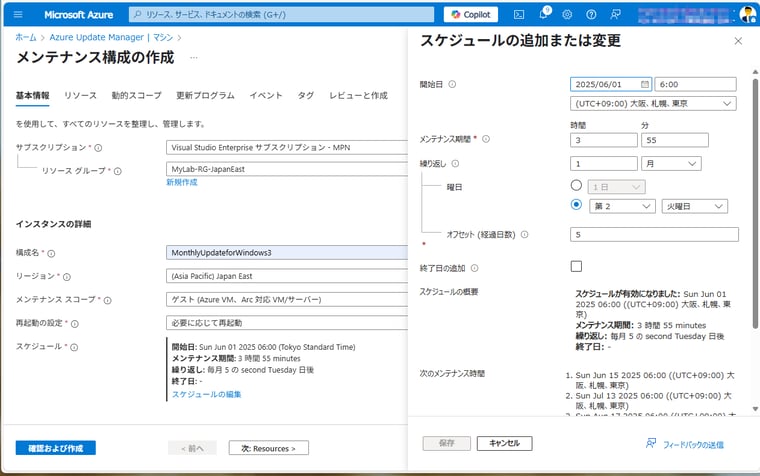The image size is (760, 476).
Task: Click the start time field 6:00
Action: (695, 84)
